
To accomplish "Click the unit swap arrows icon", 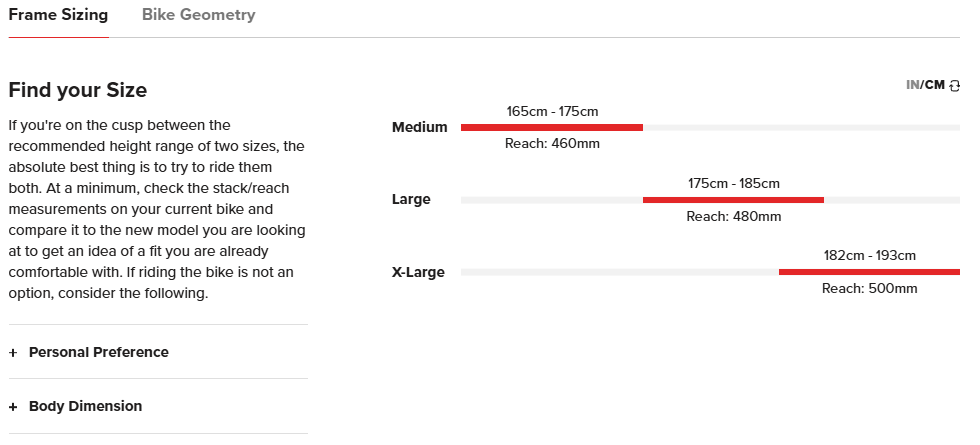I will [x=954, y=86].
